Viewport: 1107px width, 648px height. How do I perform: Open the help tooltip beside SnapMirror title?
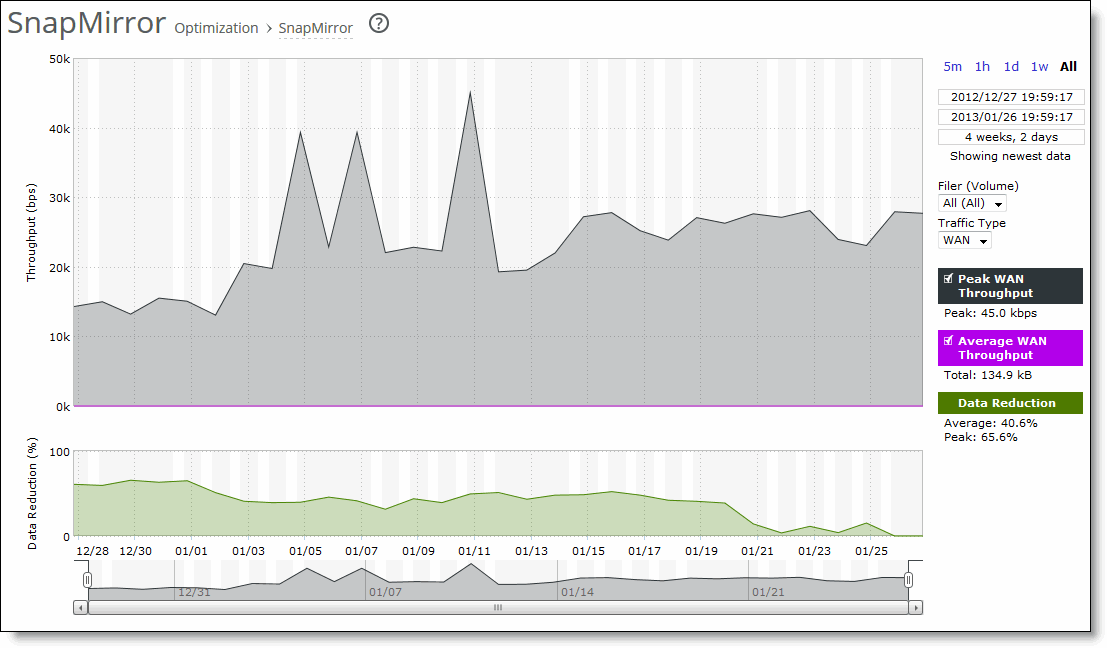pos(378,24)
